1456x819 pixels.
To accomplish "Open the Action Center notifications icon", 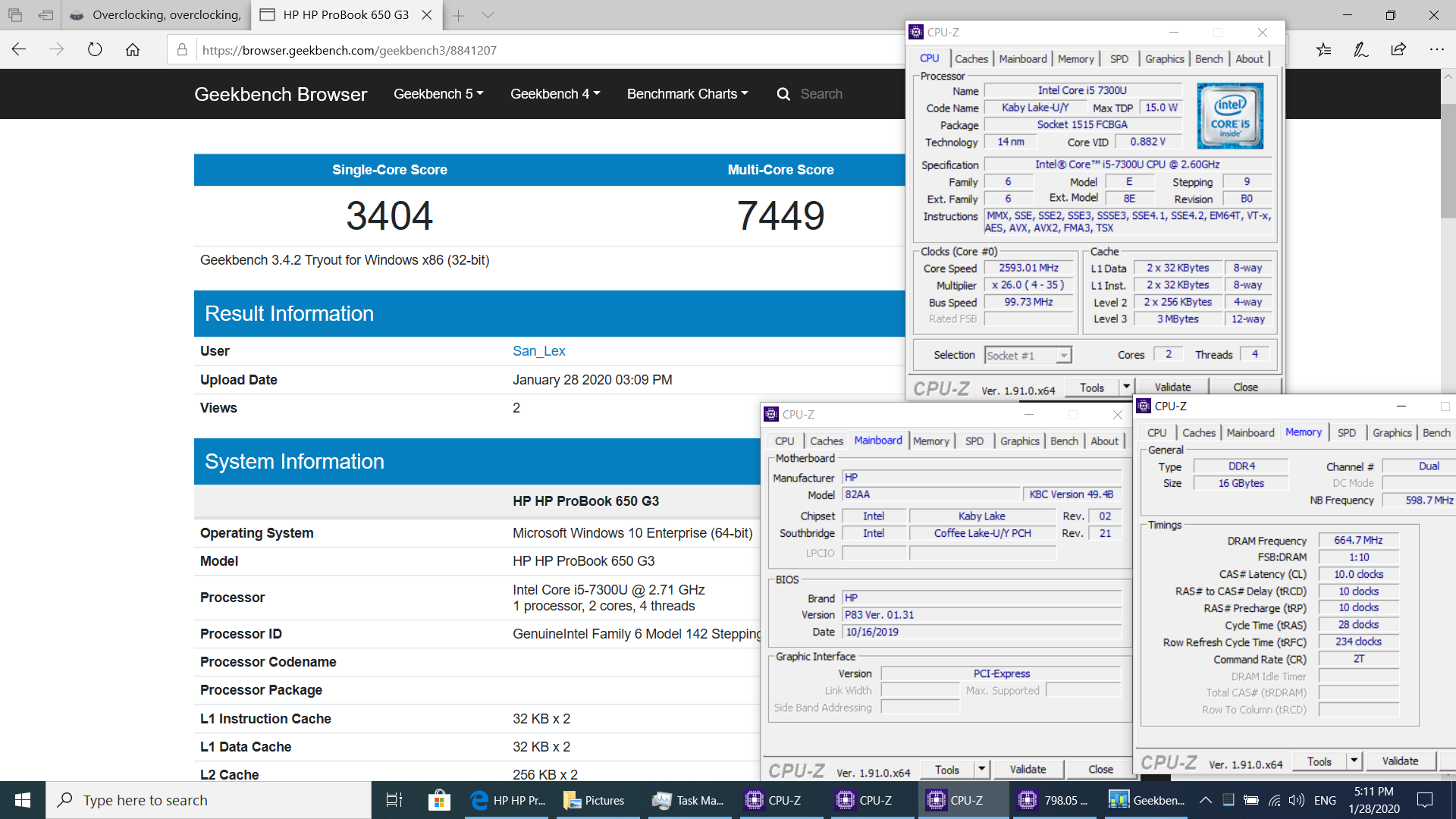I will pos(1425,800).
